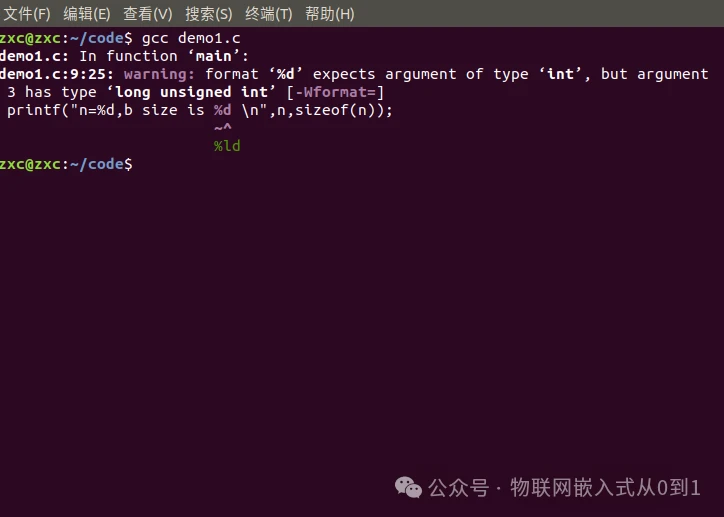Open the 文件(F) menu
Viewport: 724px width, 517px height.
tap(27, 14)
